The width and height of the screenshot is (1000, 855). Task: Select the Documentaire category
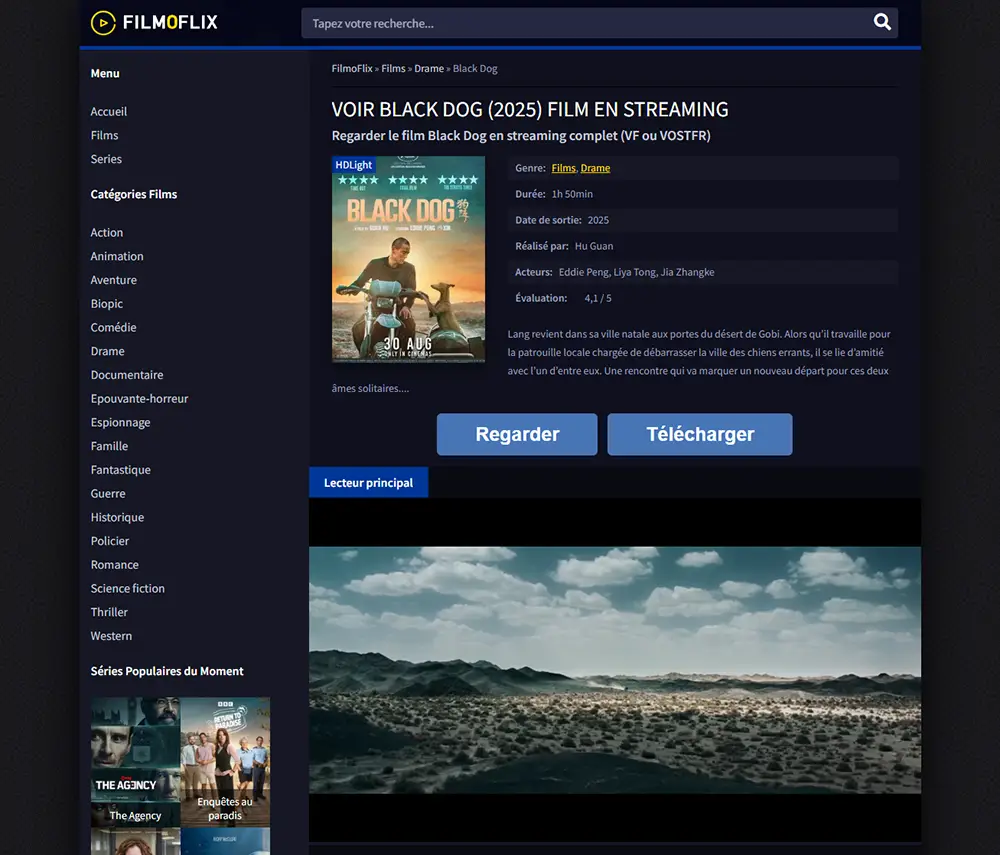[127, 375]
